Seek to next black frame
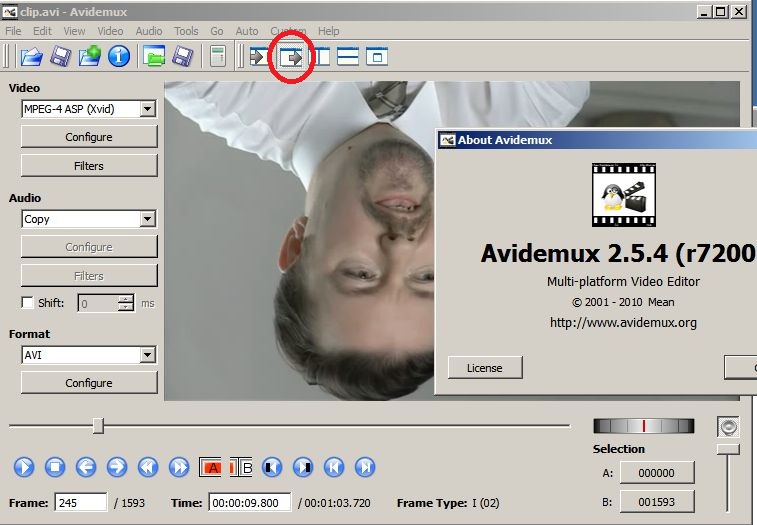The width and height of the screenshot is (757, 525). pyautogui.click(x=303, y=467)
